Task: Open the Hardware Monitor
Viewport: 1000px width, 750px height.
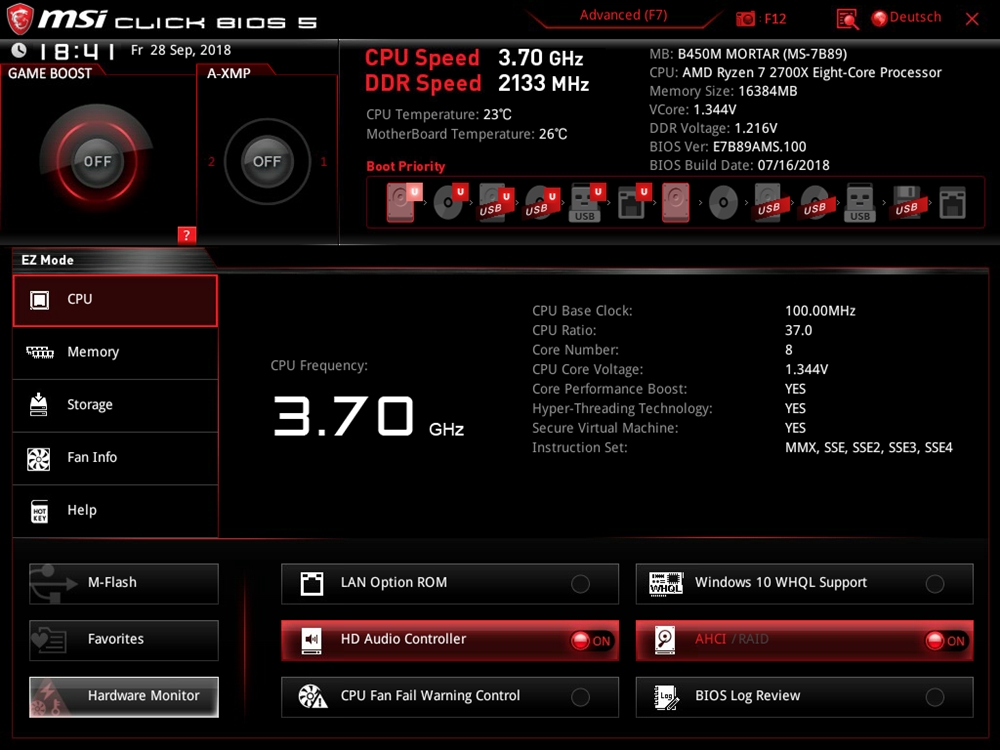Action: (124, 697)
